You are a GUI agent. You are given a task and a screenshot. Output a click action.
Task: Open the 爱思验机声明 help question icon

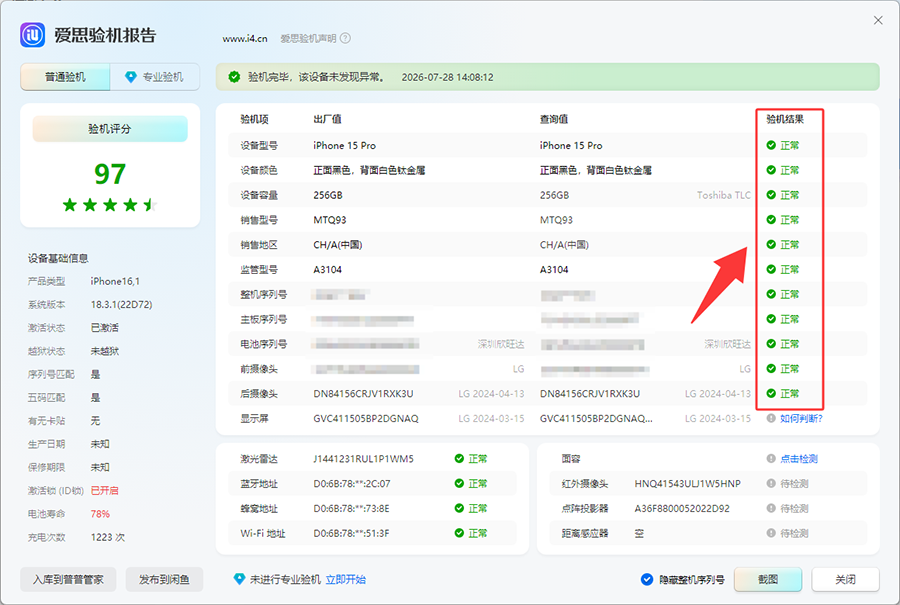coord(345,38)
